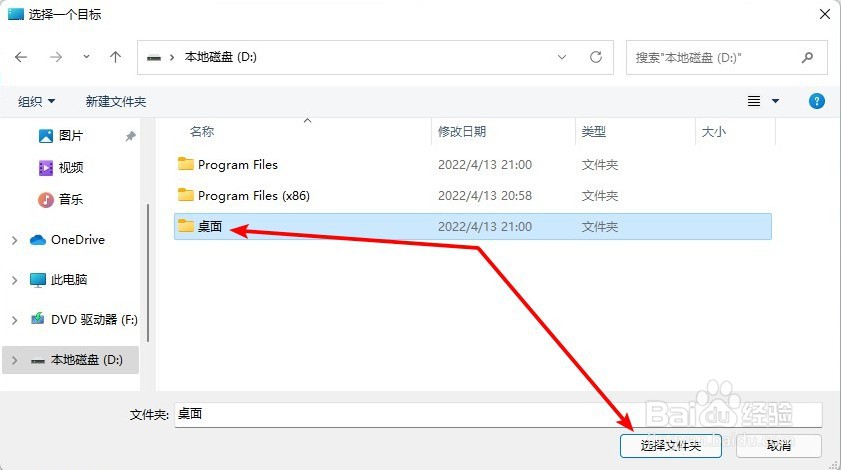Screen dimensions: 841x470
Task: Click 新建文件夹 in the toolbar
Action: [x=116, y=101]
